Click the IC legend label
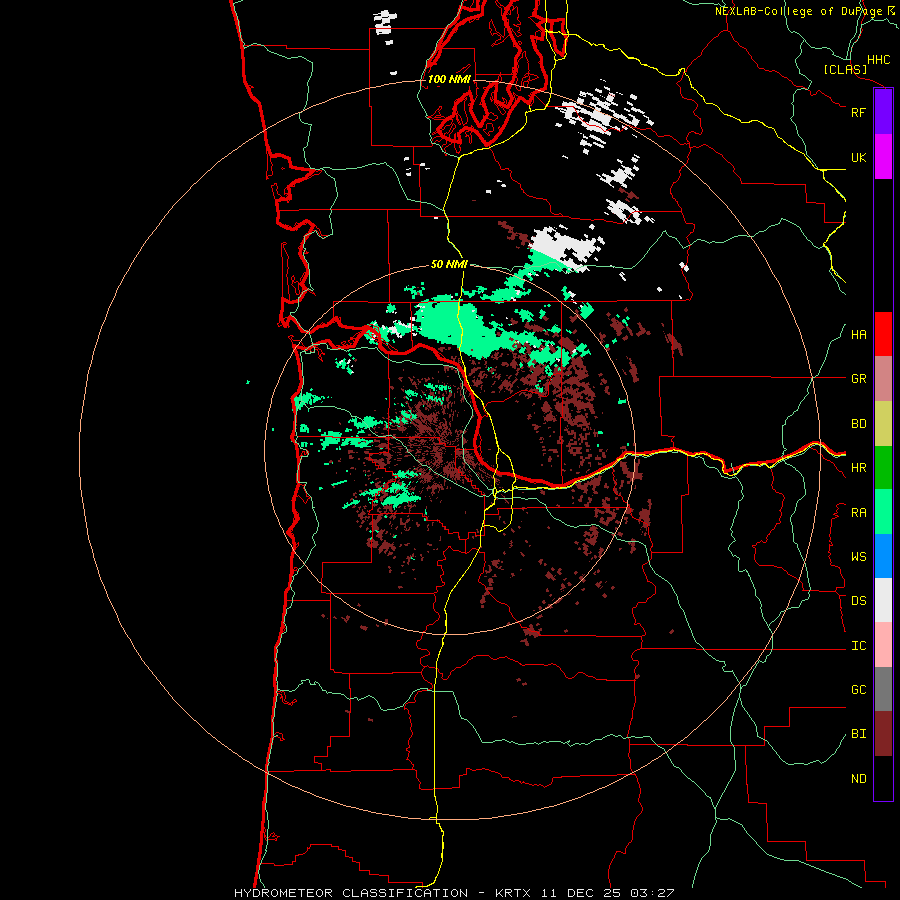The width and height of the screenshot is (900, 900). (858, 646)
